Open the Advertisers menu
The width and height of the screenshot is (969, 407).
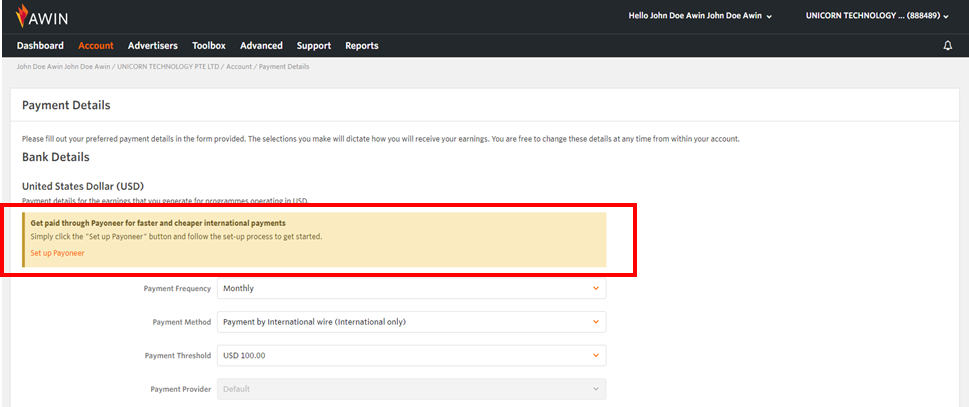click(x=153, y=46)
